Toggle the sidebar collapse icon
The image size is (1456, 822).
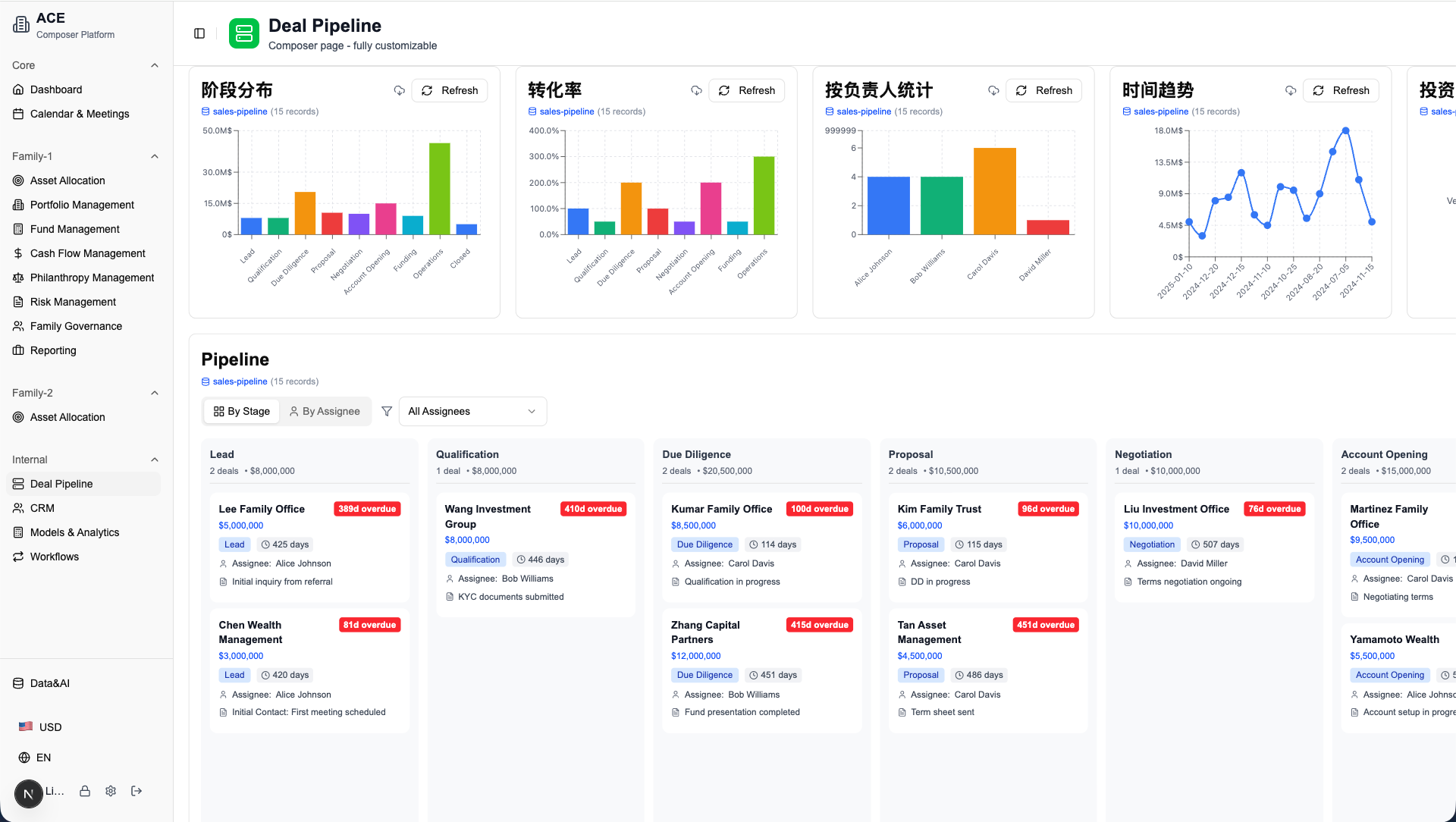pos(199,33)
